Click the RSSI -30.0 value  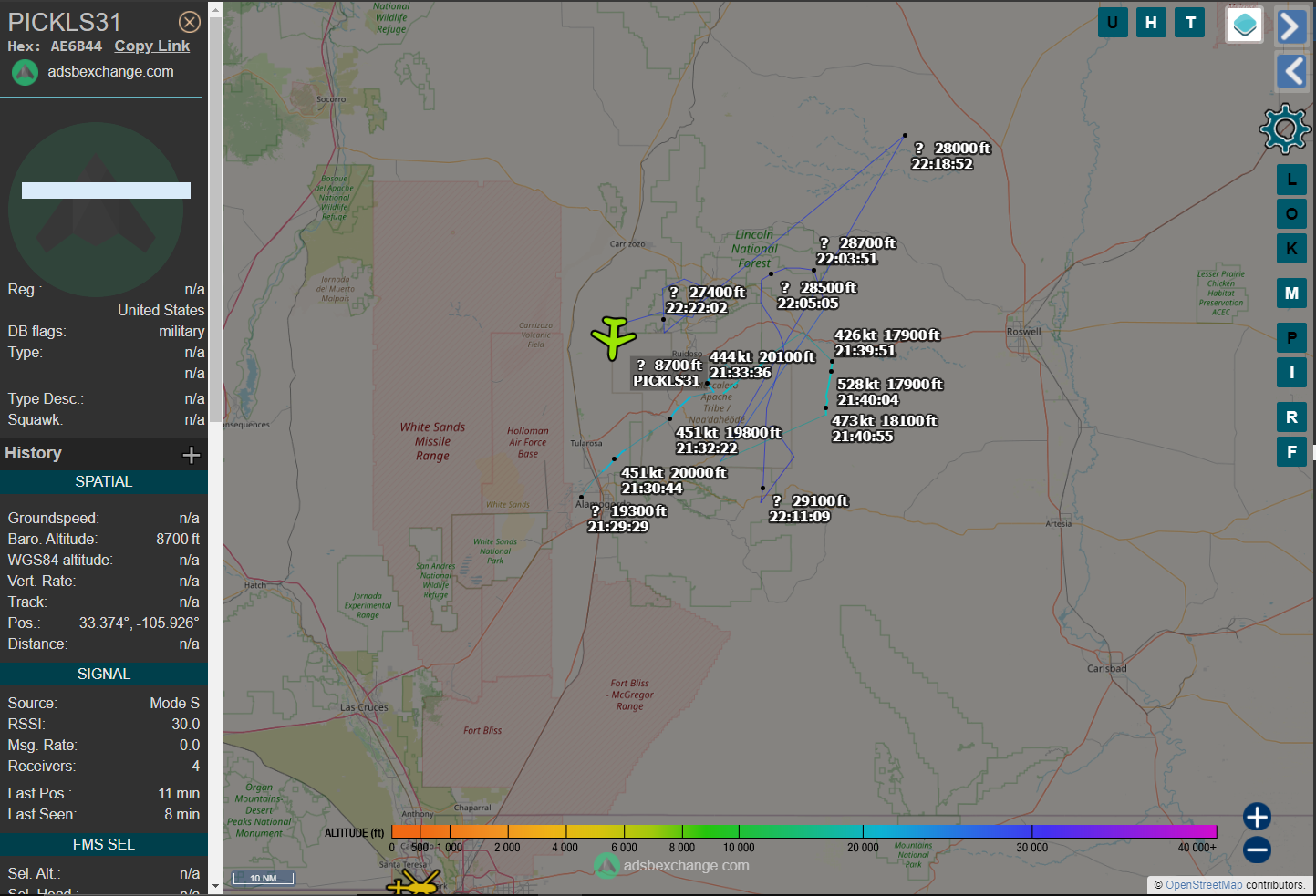pos(183,724)
